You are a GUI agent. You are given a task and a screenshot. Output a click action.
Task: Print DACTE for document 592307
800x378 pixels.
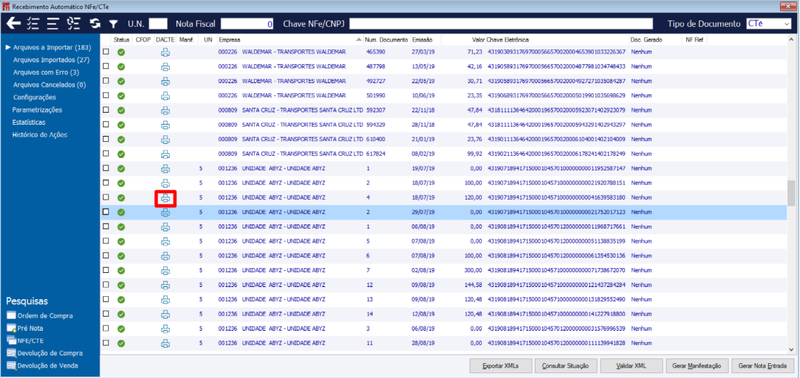click(x=165, y=110)
